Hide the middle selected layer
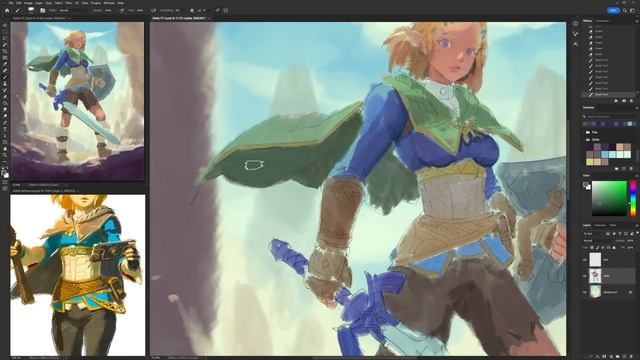640x360 pixels. (x=584, y=276)
